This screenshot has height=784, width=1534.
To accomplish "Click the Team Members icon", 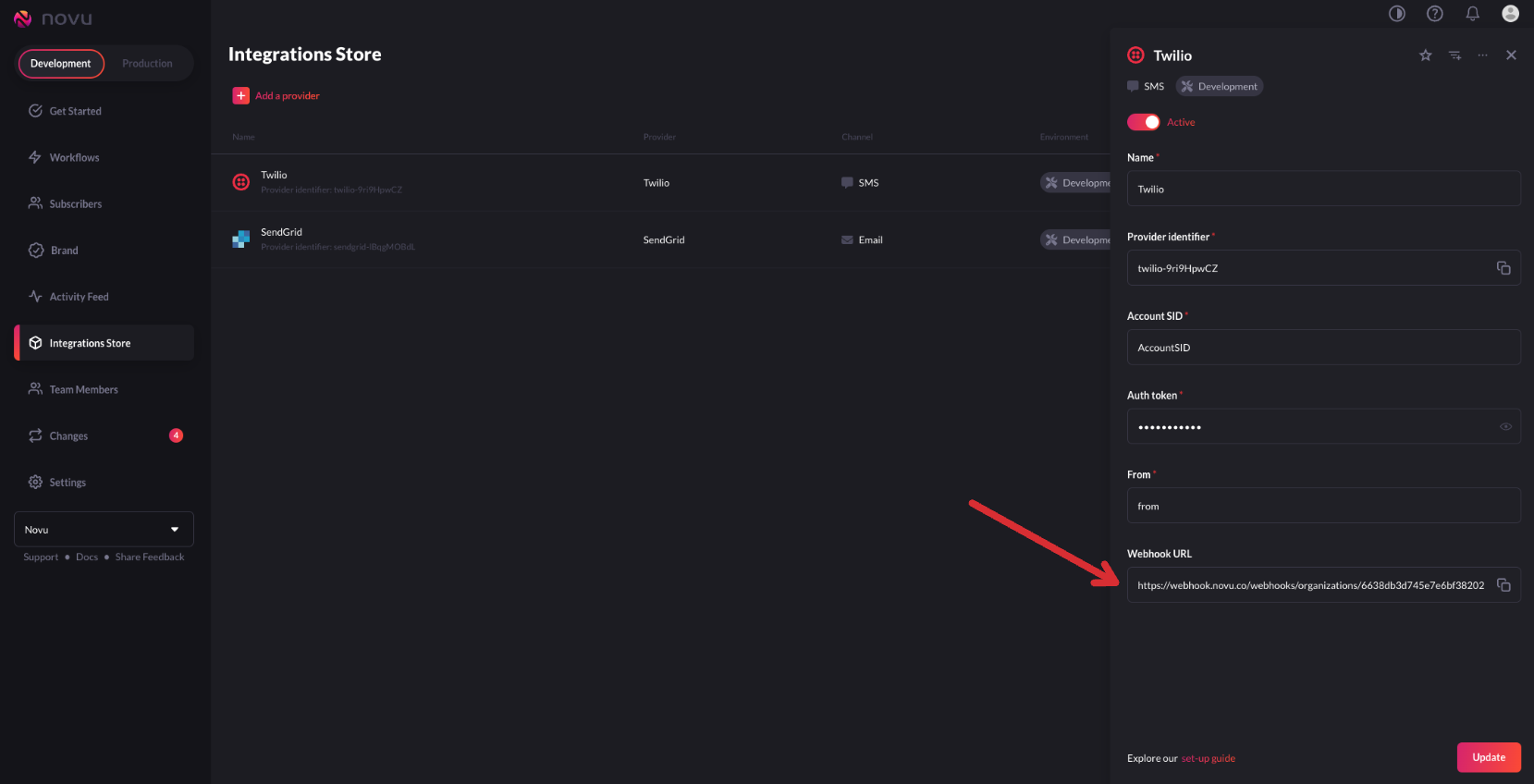I will coord(35,389).
